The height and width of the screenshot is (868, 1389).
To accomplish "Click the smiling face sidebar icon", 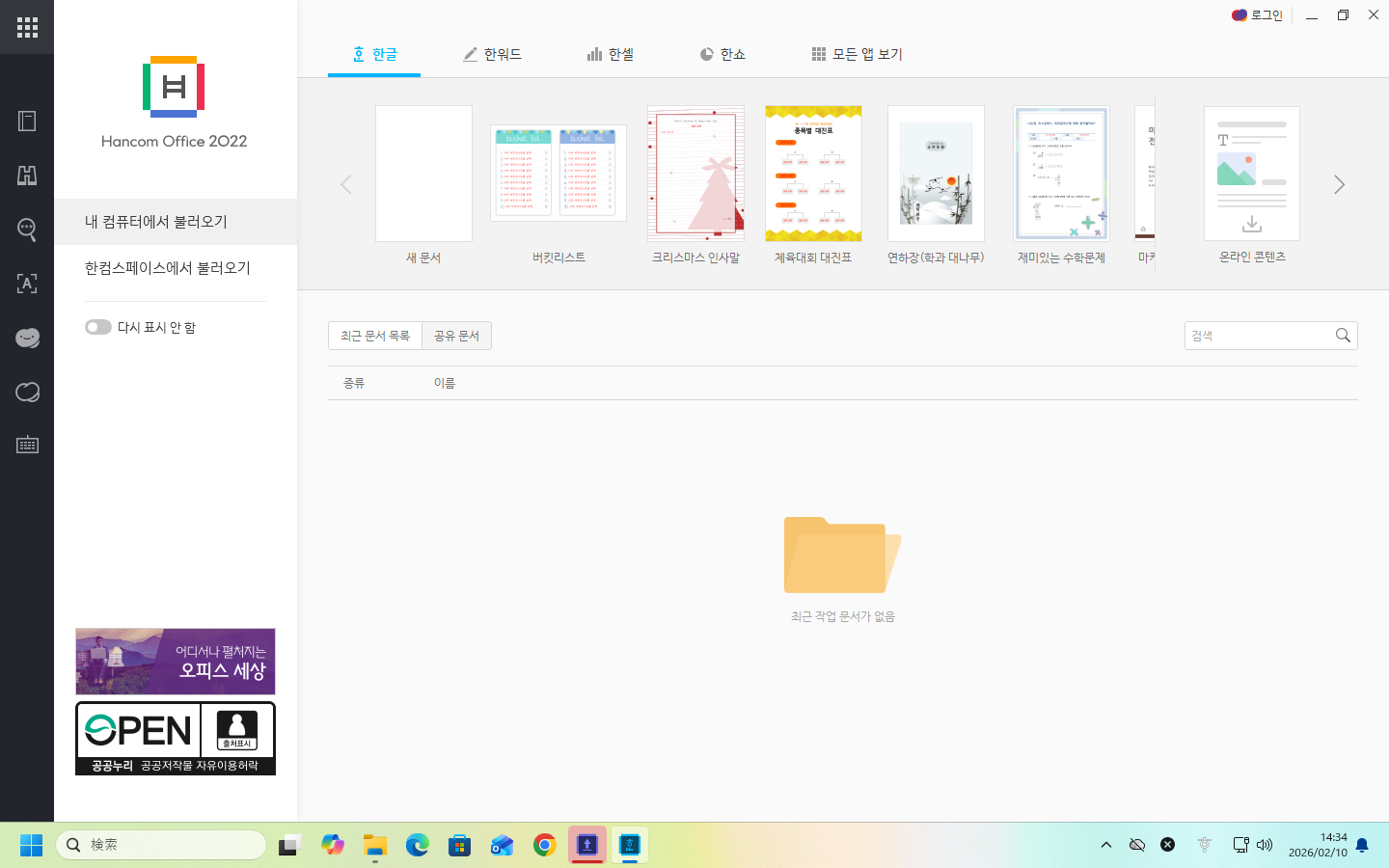I will (x=27, y=338).
